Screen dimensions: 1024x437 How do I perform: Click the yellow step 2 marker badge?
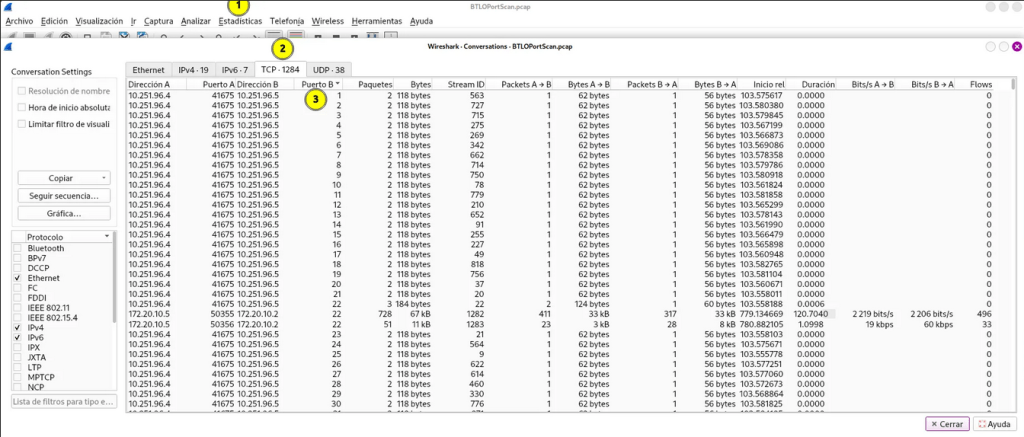(283, 47)
